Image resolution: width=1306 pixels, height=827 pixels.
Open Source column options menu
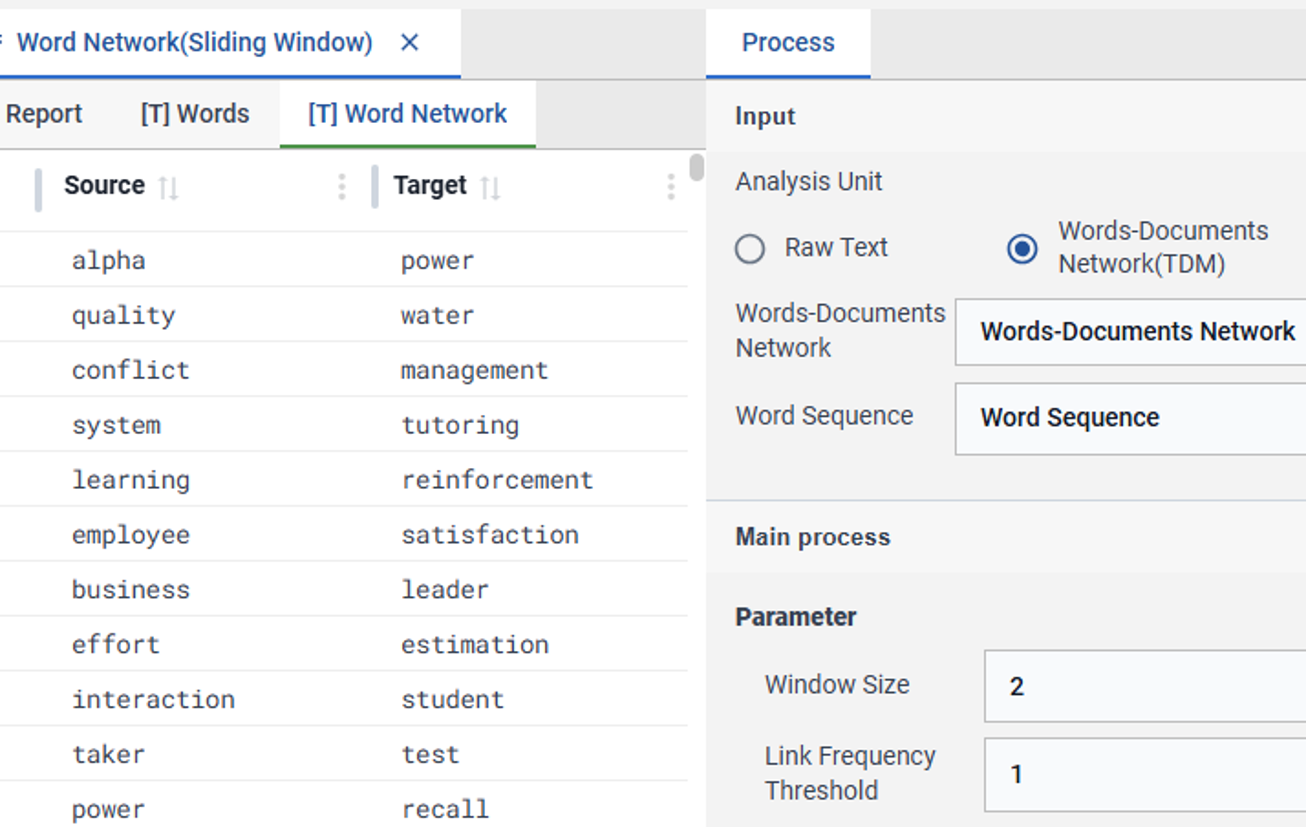pos(342,186)
